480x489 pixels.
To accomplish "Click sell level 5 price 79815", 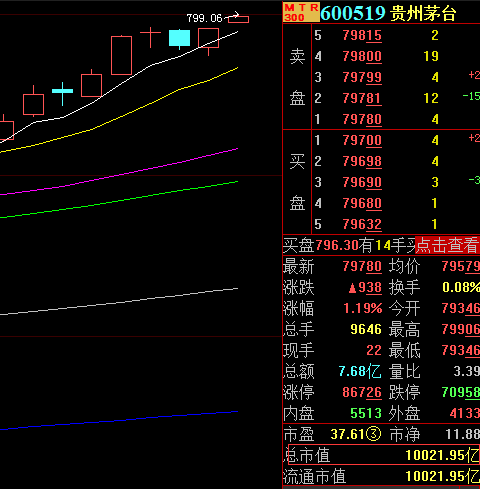I will pos(362,35).
